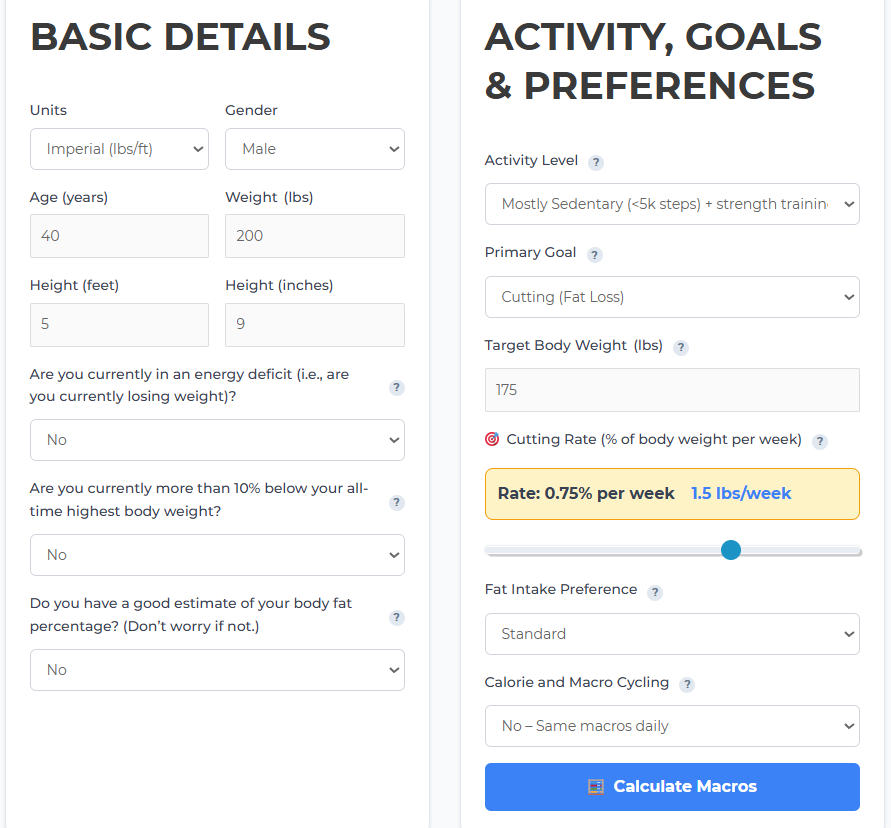Click the Cutting Rate help question mark
891x828 pixels.
coord(819,442)
